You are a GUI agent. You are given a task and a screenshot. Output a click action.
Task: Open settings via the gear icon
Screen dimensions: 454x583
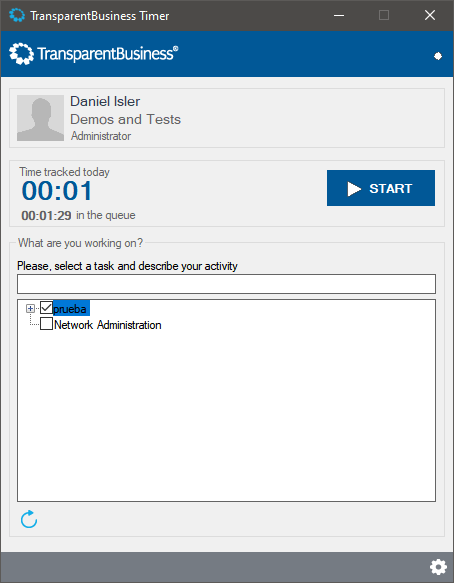(438, 567)
